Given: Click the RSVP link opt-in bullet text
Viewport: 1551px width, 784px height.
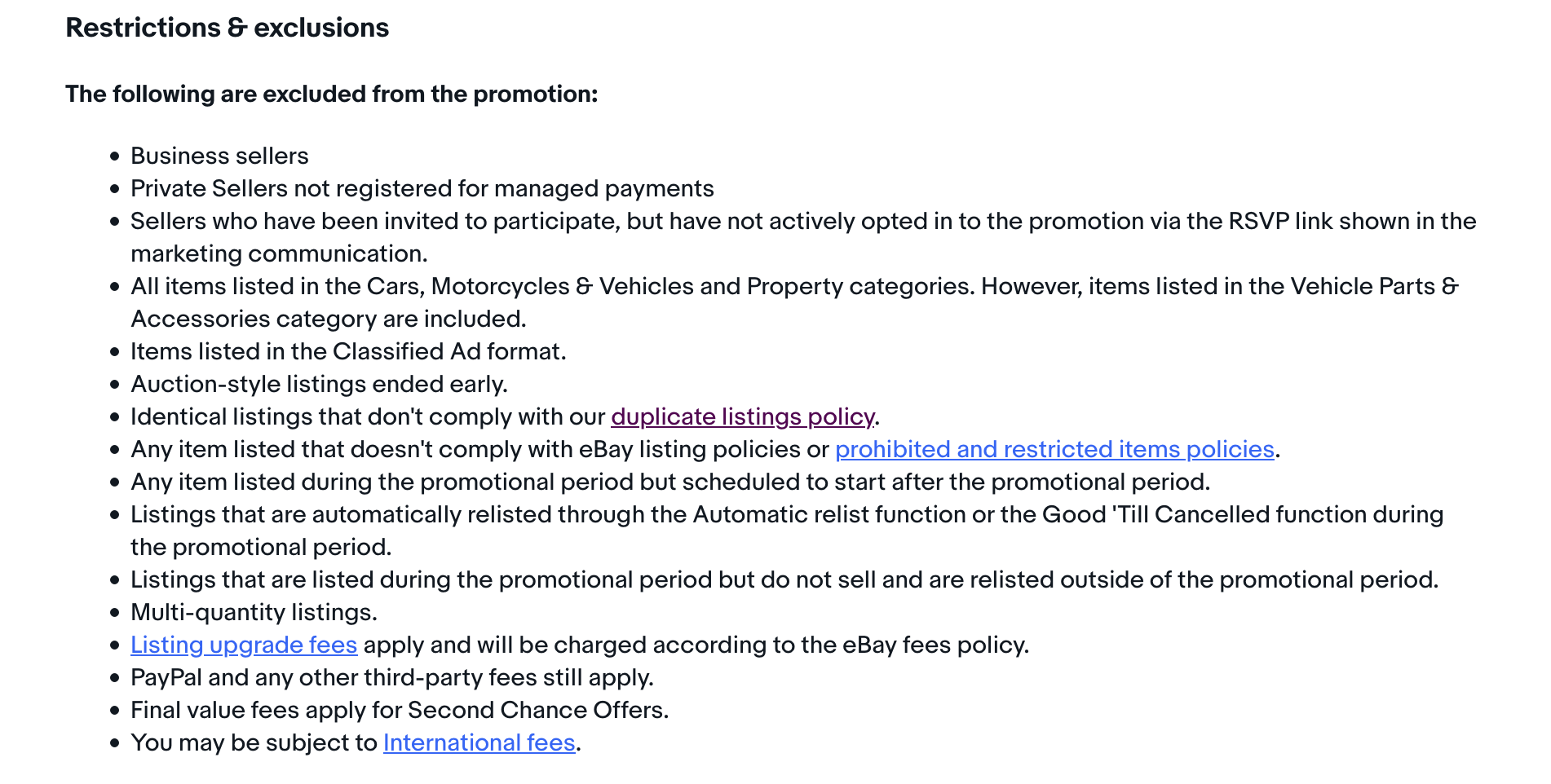Looking at the screenshot, I should coord(802,221).
